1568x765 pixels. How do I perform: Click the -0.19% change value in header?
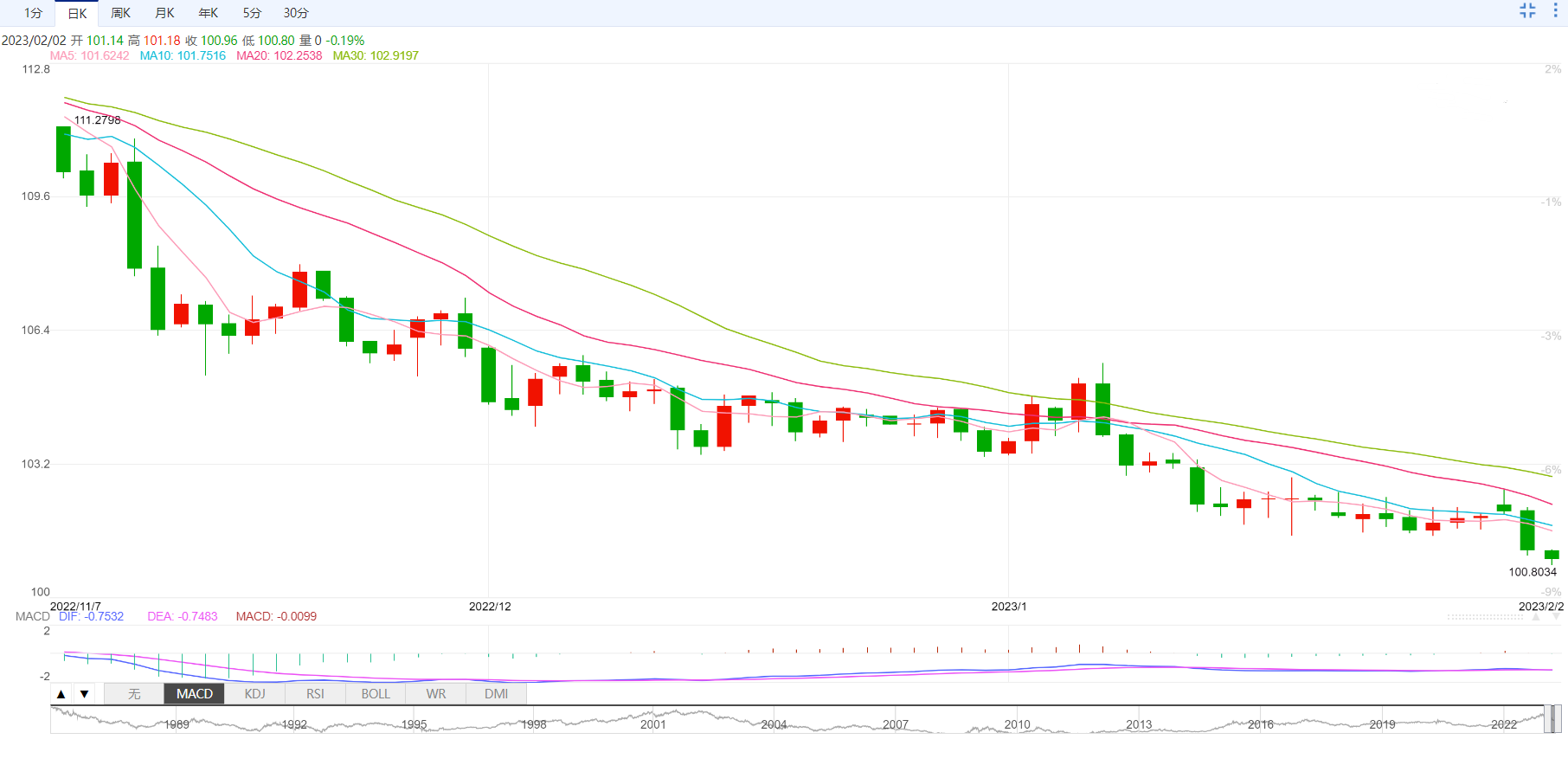tap(345, 41)
